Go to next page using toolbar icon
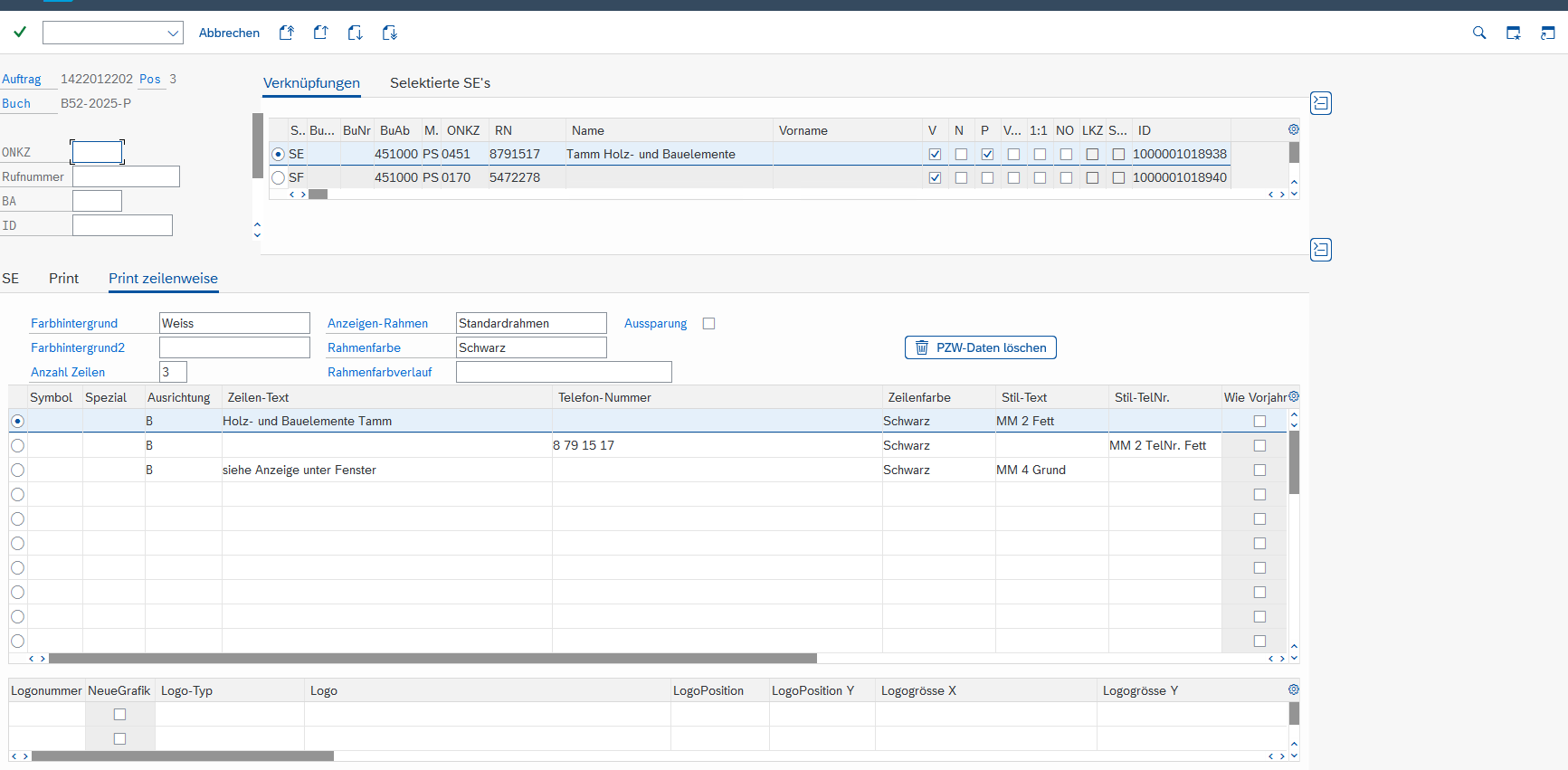Screen dimensions: 1568x770 [x=355, y=33]
